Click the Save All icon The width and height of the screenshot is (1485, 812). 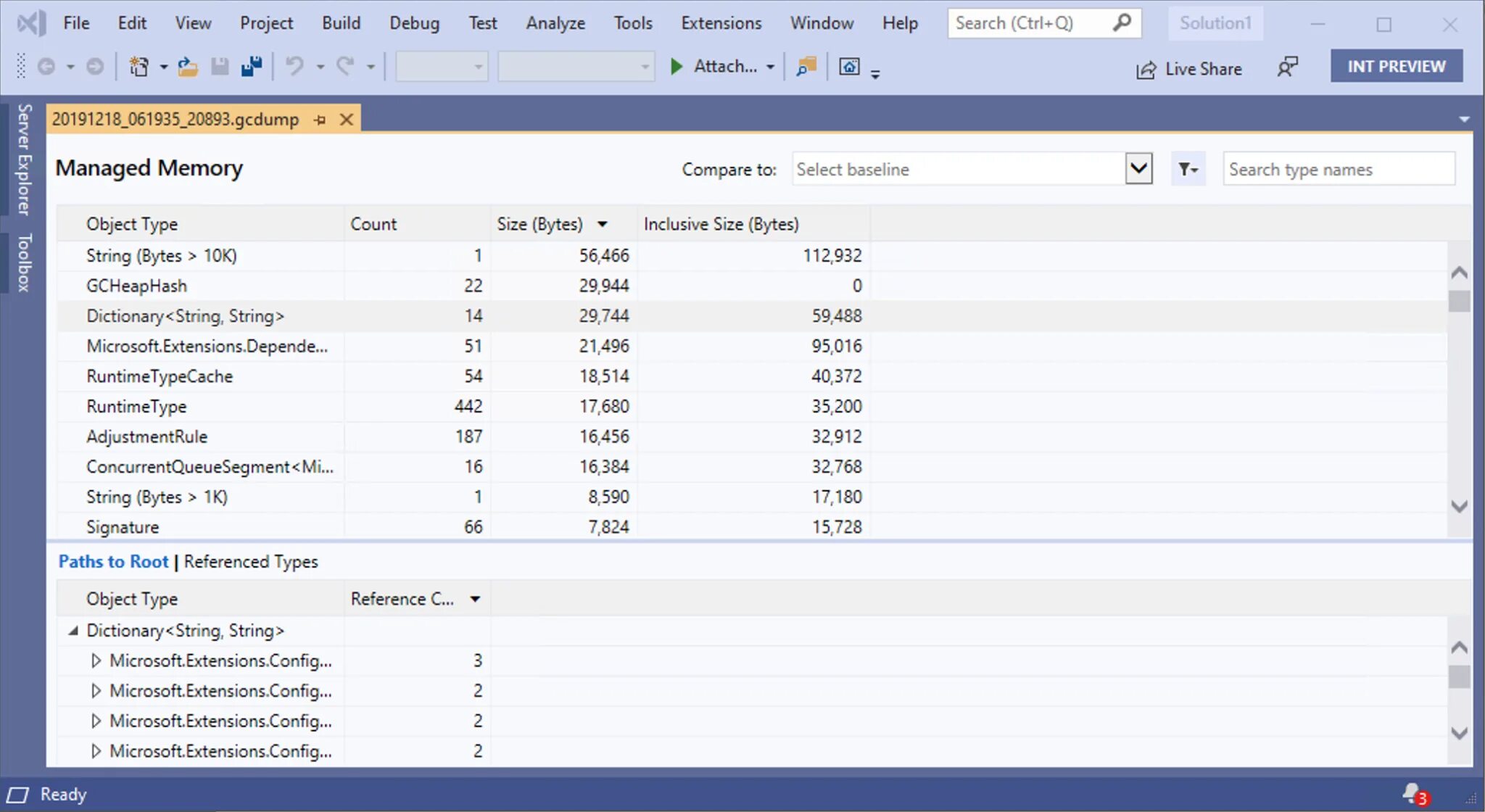coord(251,66)
